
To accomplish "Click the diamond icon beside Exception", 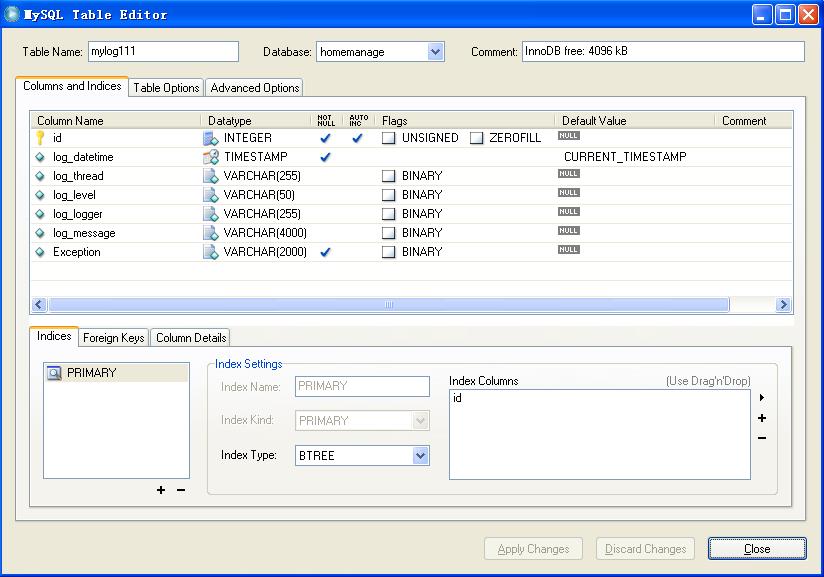I will [40, 252].
